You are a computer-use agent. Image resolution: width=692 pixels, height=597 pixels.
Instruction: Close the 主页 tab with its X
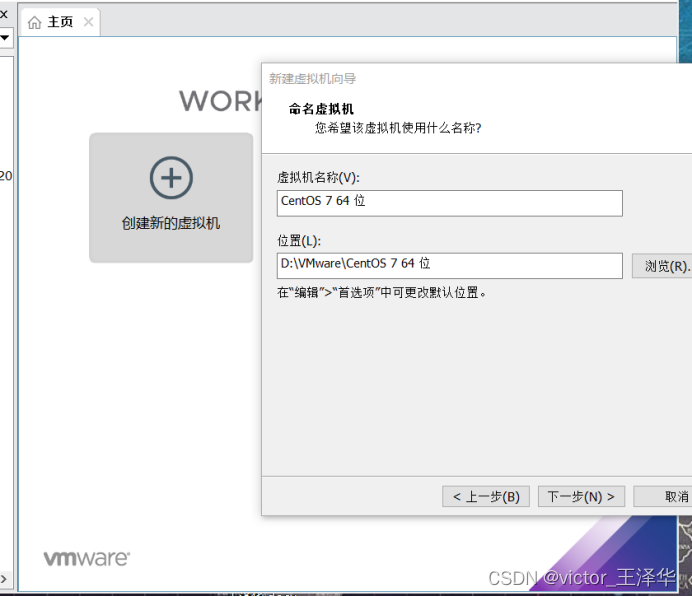click(88, 22)
